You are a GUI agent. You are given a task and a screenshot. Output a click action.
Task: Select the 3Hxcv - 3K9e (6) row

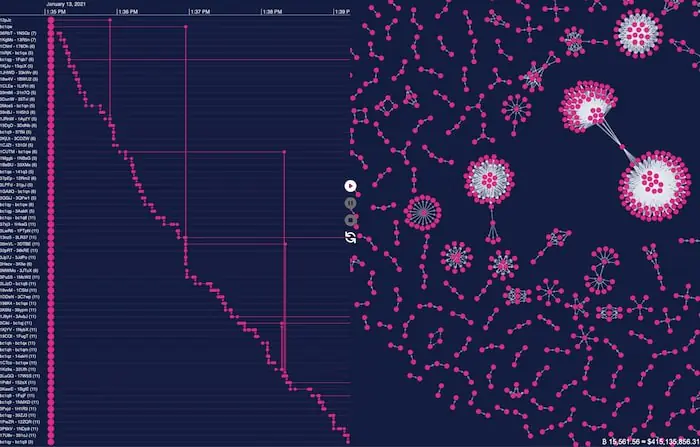(17, 263)
